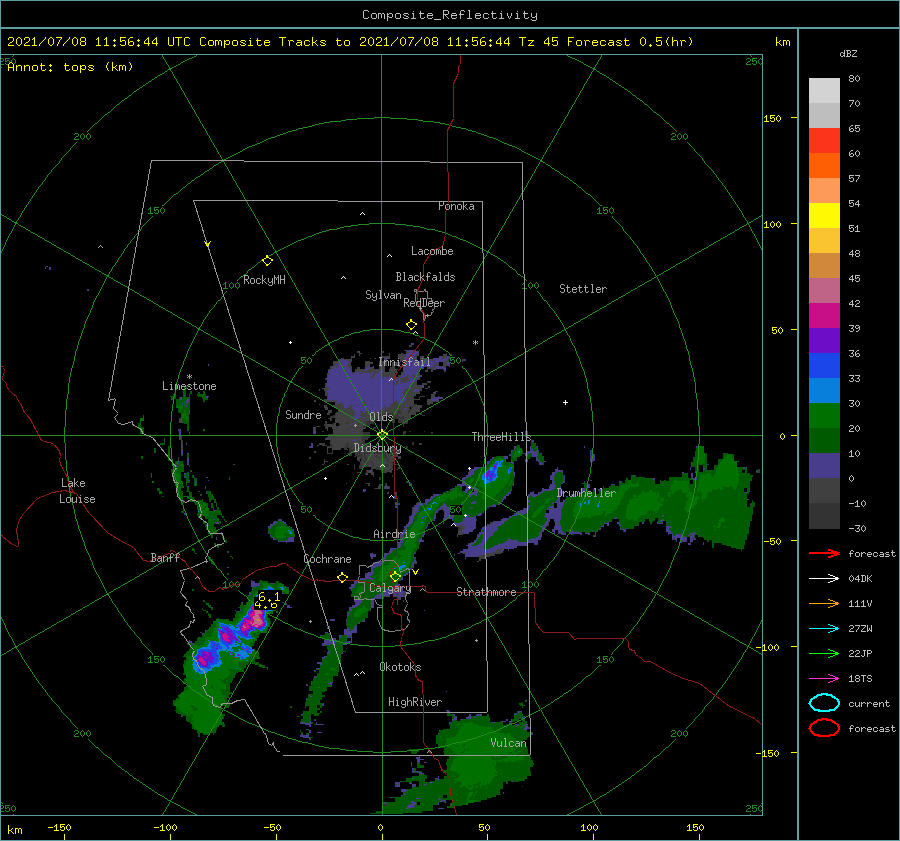Pick the magenta swatch between 42 and 39
This screenshot has width=900, height=841.
[x=824, y=315]
